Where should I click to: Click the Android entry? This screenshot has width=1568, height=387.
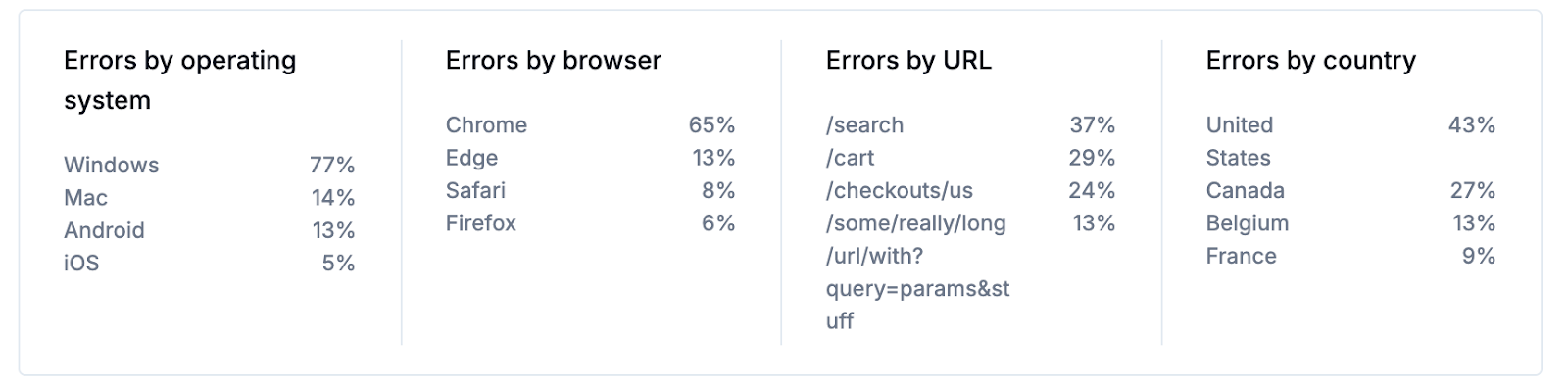click(210, 230)
